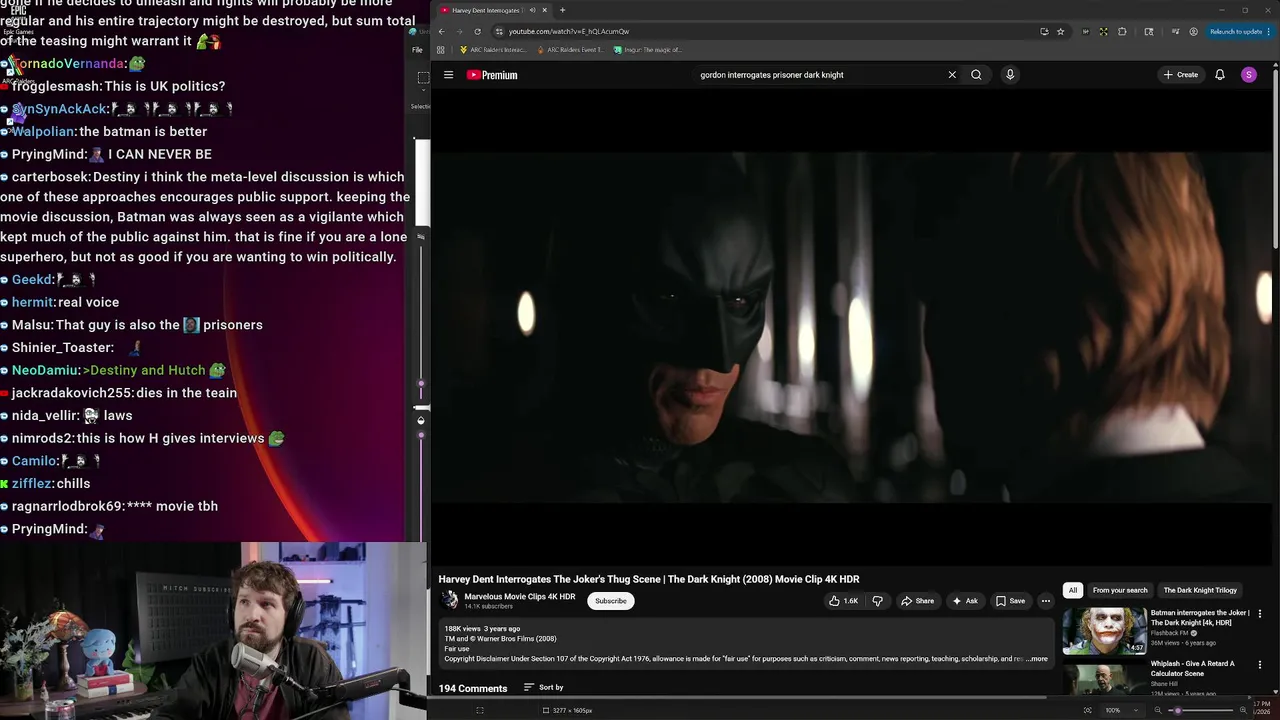Open the YouTube guide hamburger menu
Image resolution: width=1280 pixels, height=720 pixels.
[x=448, y=75]
